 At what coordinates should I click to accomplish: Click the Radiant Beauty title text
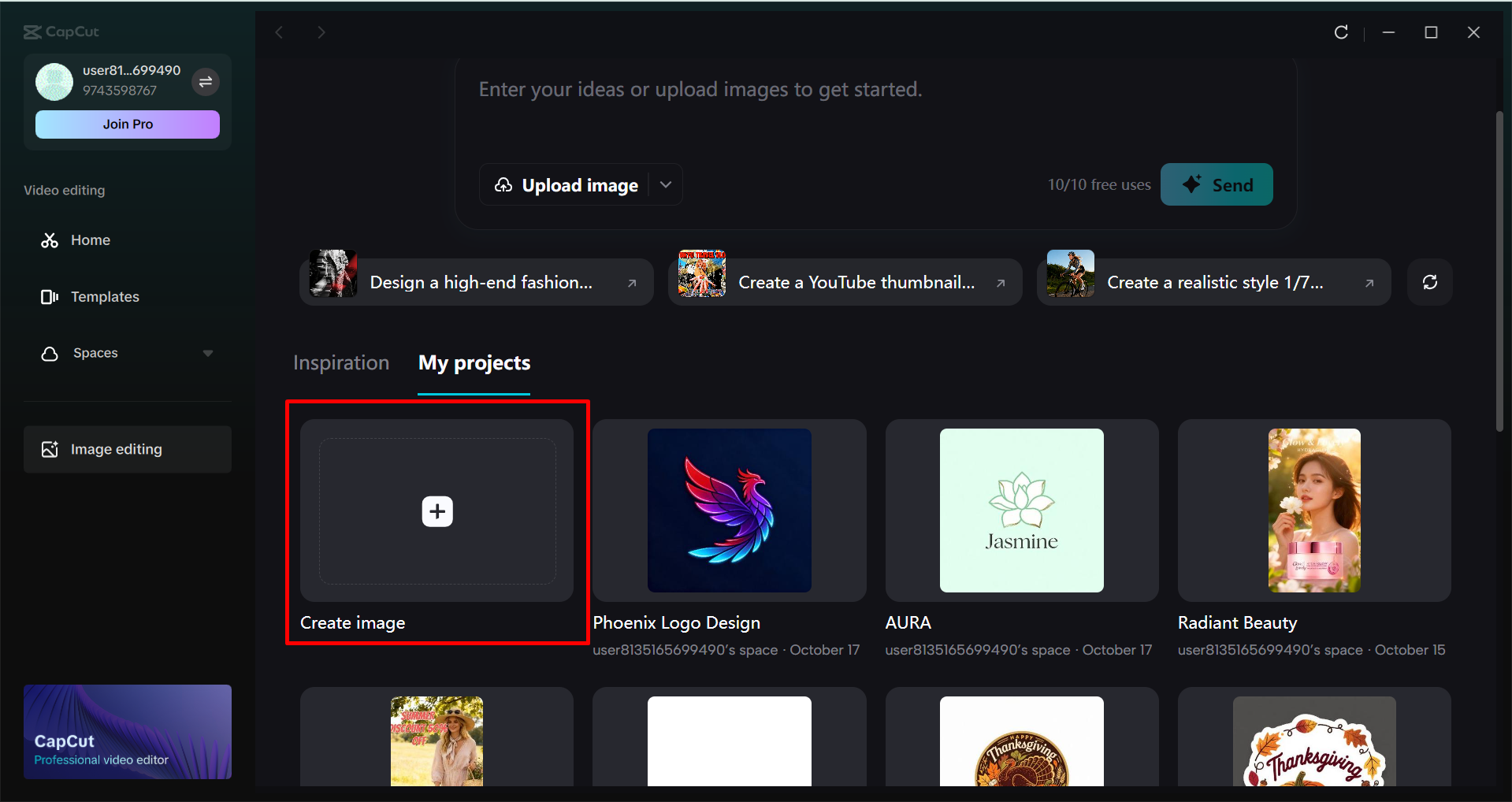click(x=1237, y=622)
